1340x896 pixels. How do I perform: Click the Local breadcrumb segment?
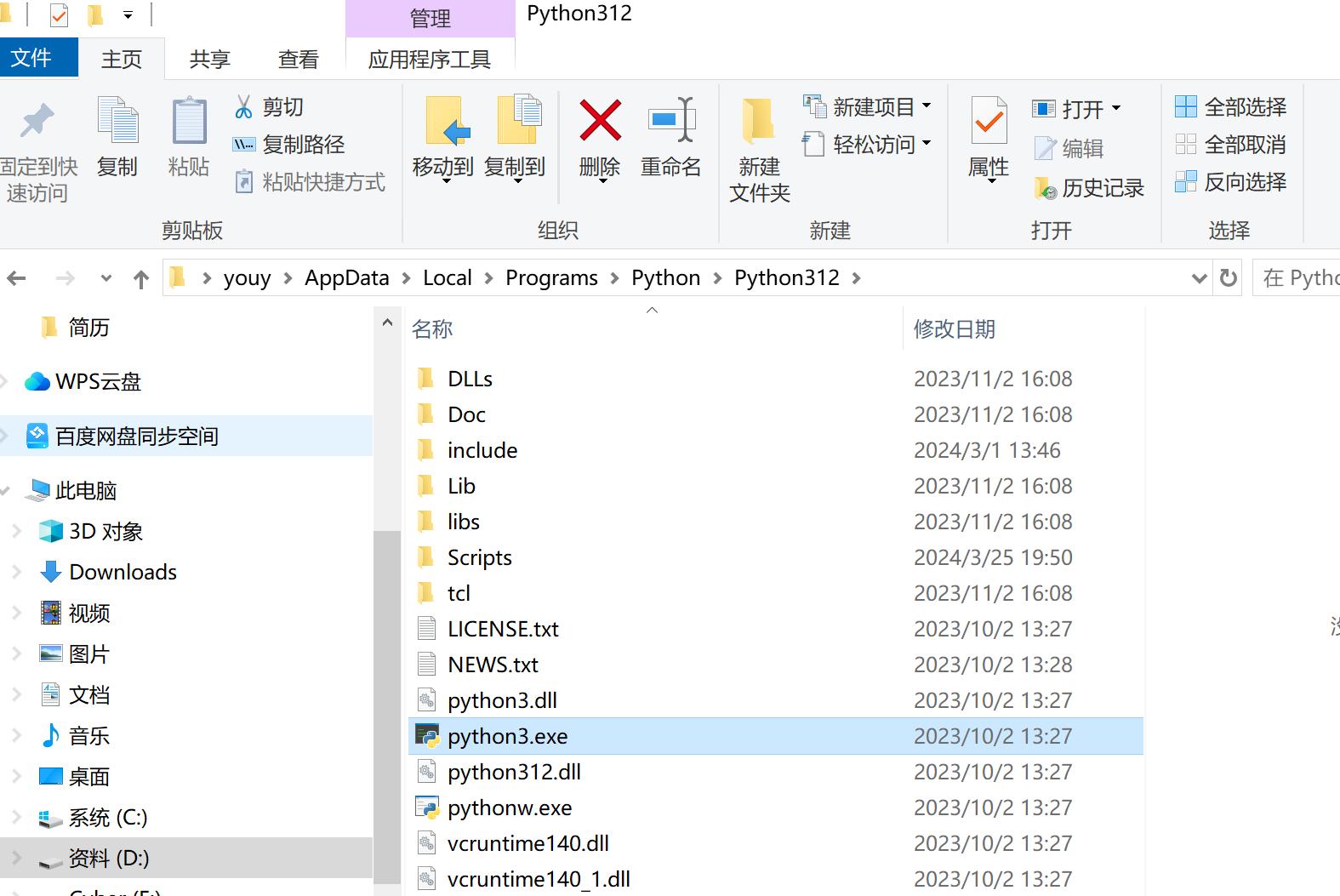click(x=448, y=278)
